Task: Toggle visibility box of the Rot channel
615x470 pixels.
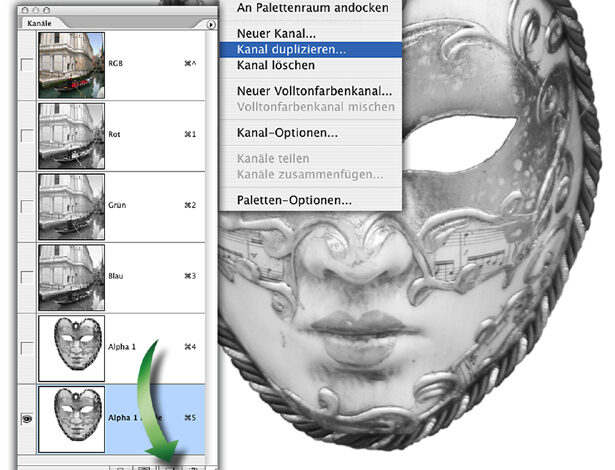Action: click(x=27, y=136)
